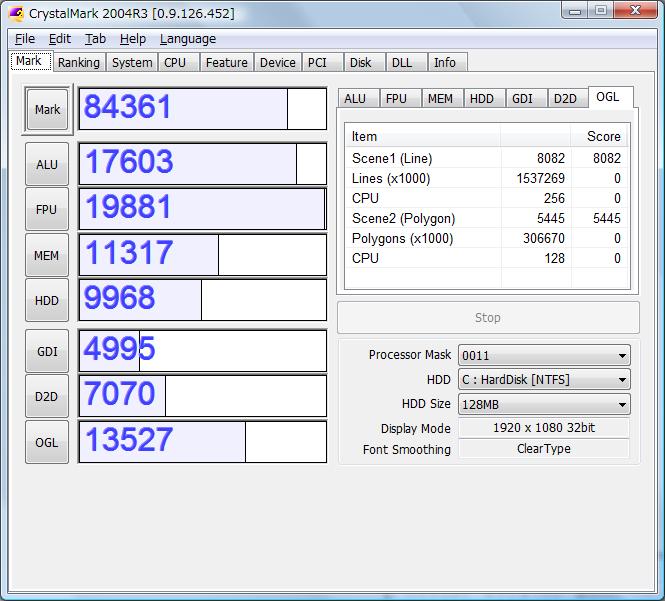Screen dimensions: 665x601
Task: Open the File menu
Action: tap(25, 39)
